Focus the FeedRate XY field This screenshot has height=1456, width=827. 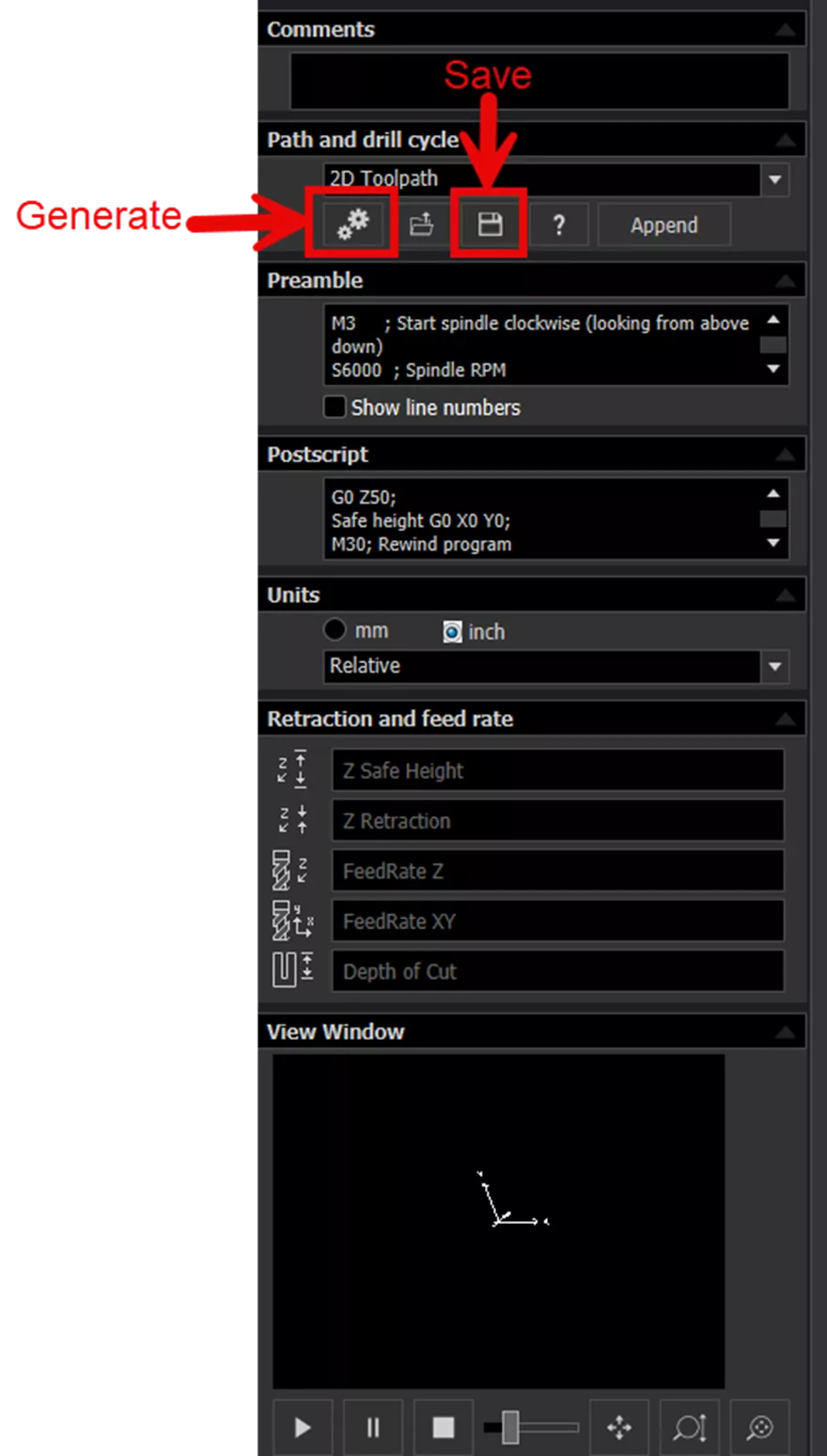557,921
